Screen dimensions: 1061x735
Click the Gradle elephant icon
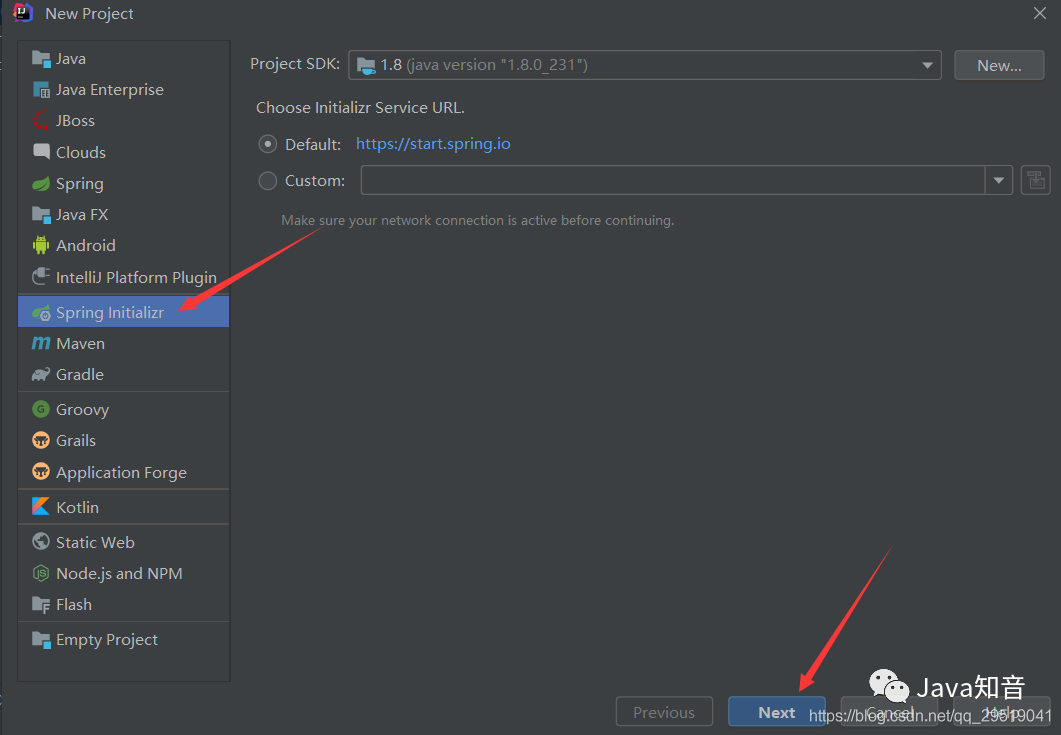pyautogui.click(x=41, y=374)
